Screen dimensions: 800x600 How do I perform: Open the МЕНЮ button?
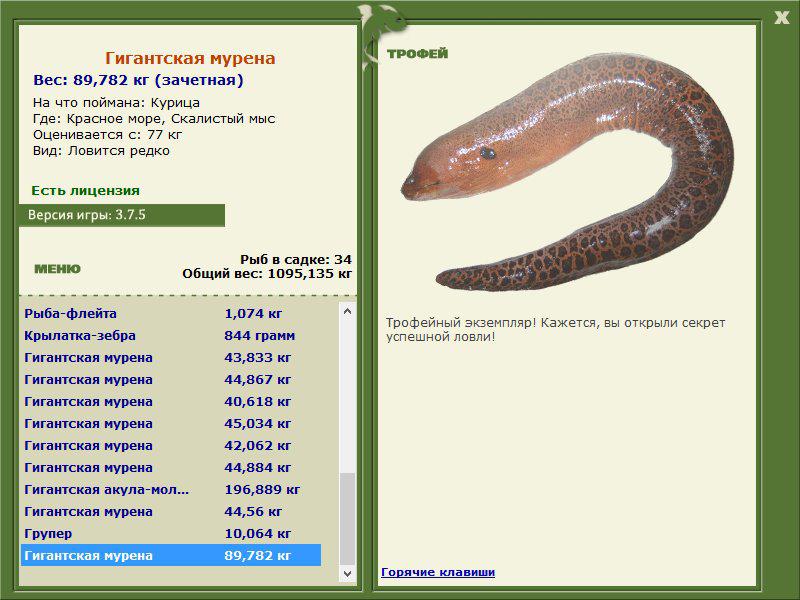(57, 269)
